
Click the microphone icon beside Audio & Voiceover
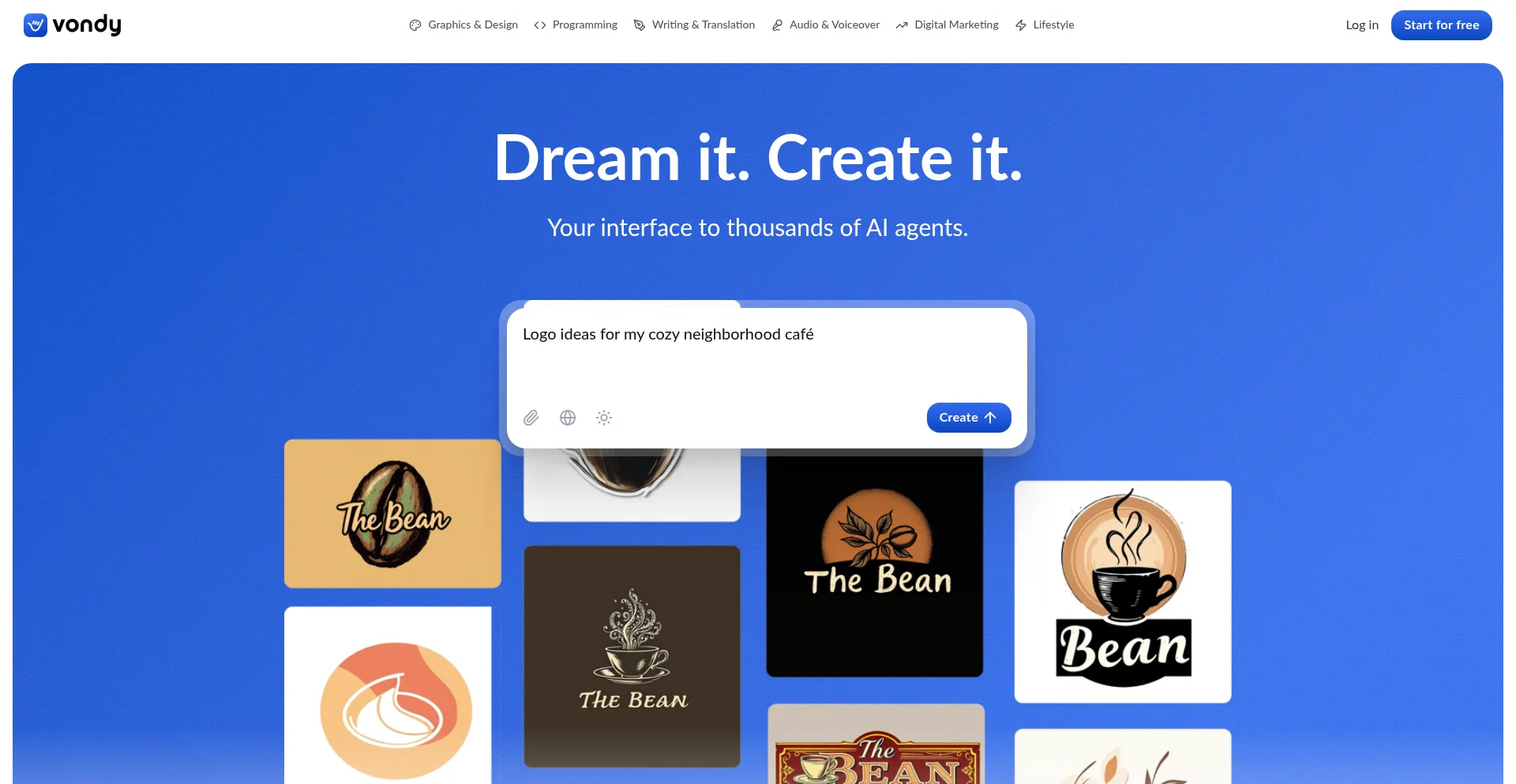(x=777, y=25)
